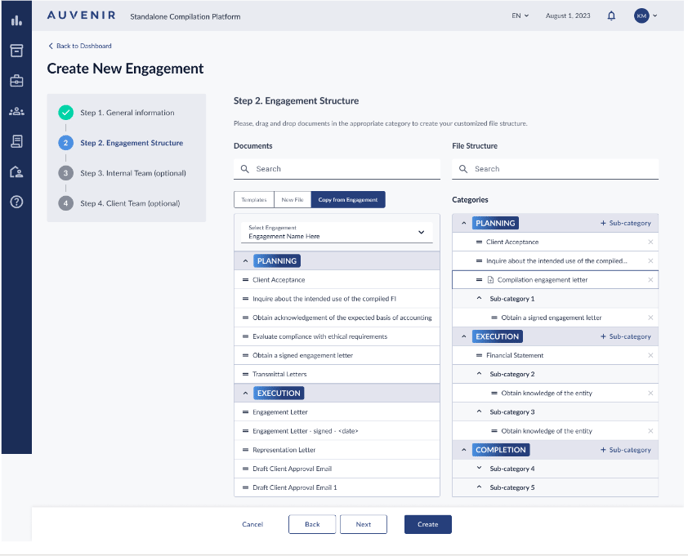688x556 pixels.
Task: Click the Back to Dashboard link
Action: 80,46
